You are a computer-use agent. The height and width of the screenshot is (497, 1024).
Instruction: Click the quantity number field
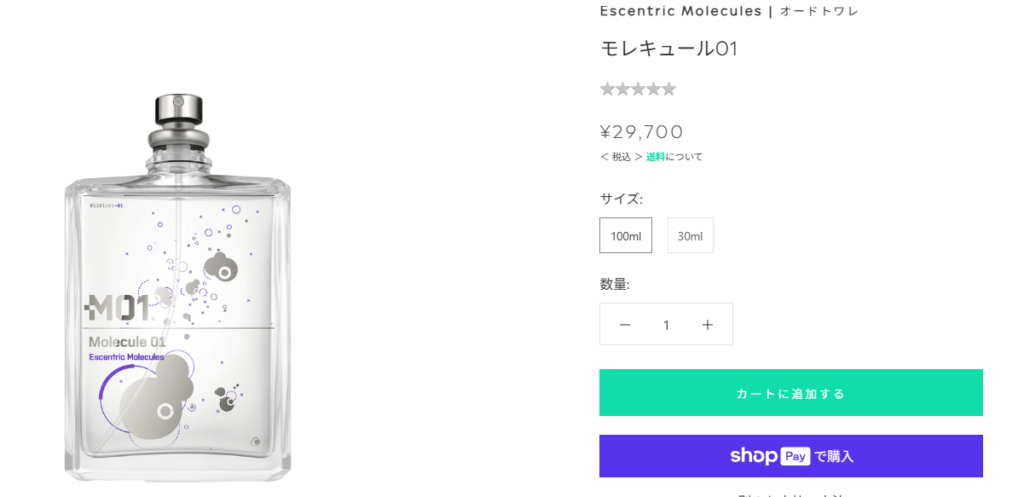coord(666,325)
